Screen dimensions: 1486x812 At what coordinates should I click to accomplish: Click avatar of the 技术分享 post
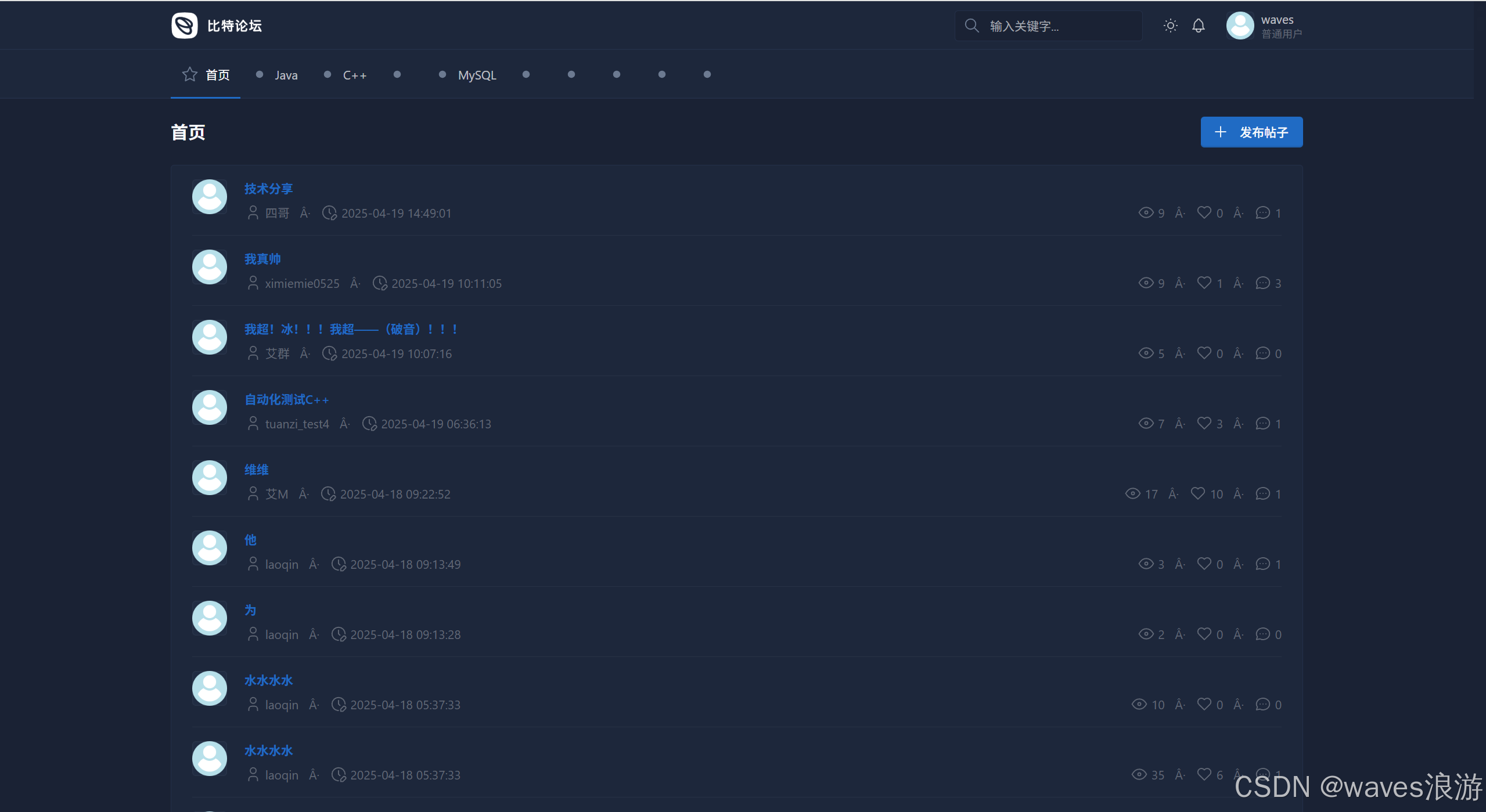tap(210, 197)
